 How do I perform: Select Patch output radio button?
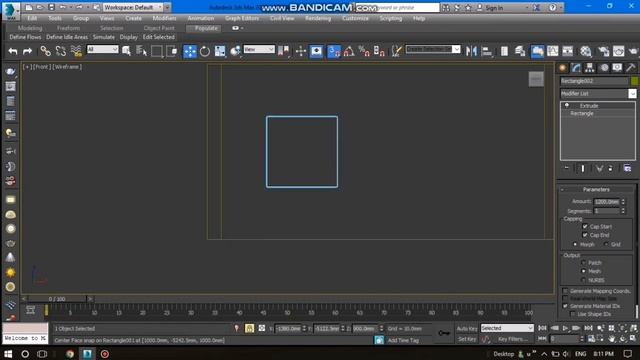click(583, 262)
